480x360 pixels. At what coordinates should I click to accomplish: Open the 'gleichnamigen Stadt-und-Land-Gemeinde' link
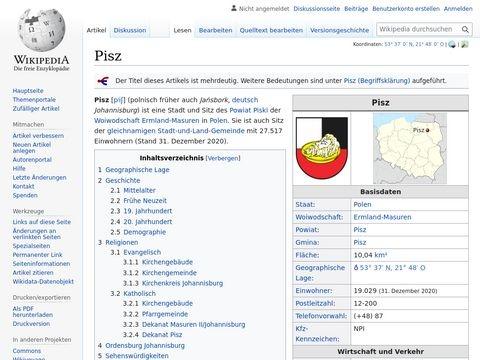click(x=176, y=131)
